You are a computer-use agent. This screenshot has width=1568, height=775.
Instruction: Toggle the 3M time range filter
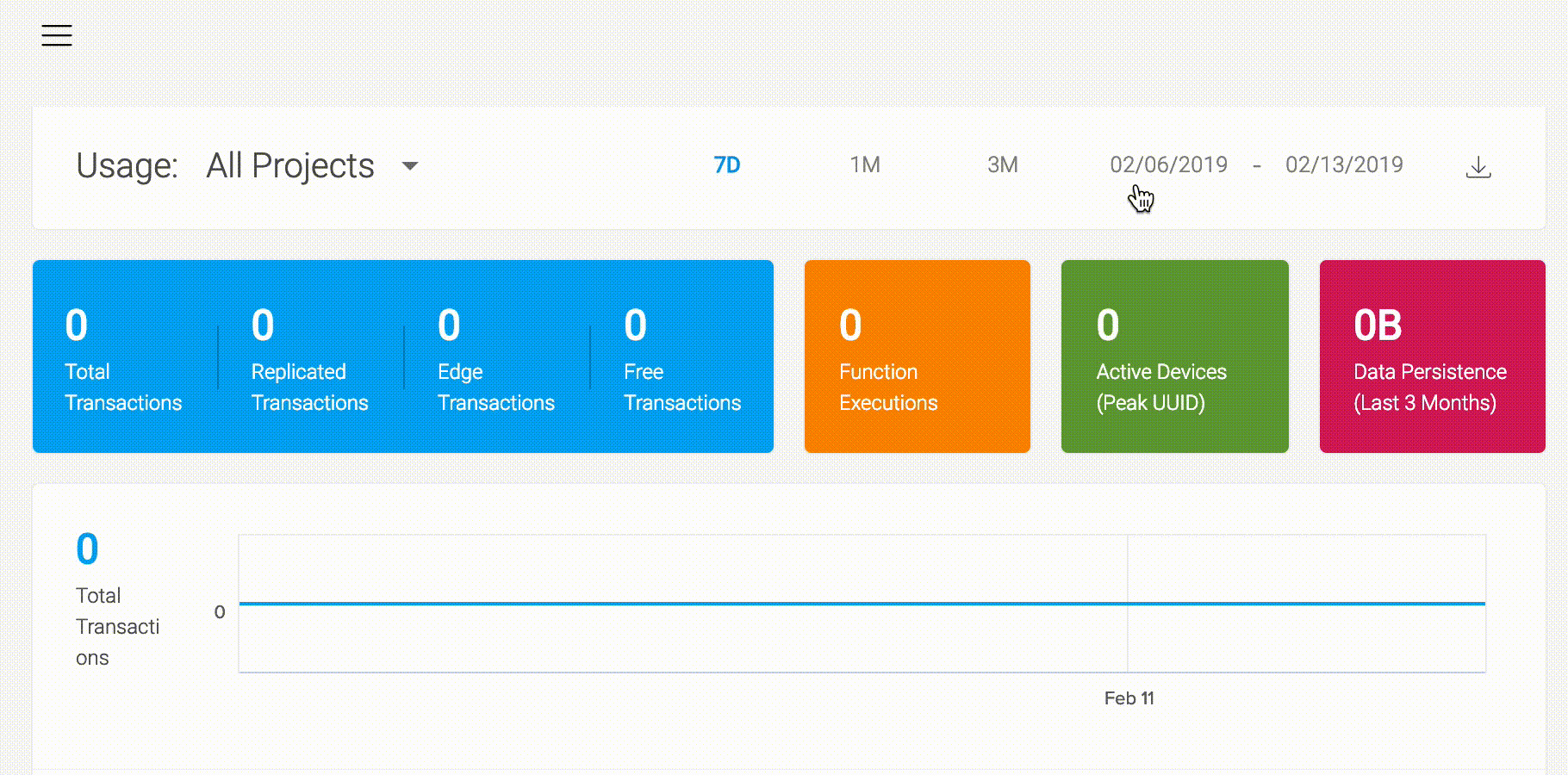[1002, 164]
